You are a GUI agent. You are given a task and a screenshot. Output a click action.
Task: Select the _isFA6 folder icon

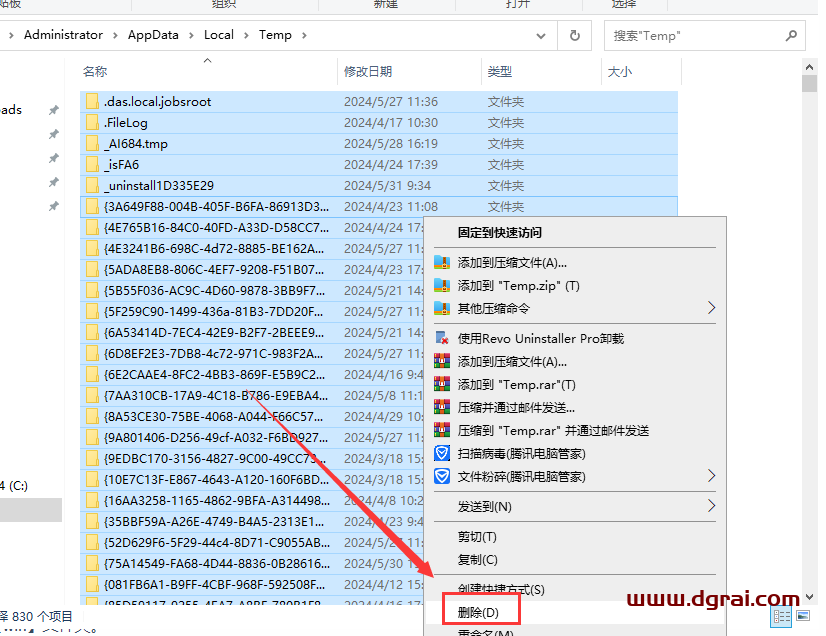pyautogui.click(x=92, y=165)
